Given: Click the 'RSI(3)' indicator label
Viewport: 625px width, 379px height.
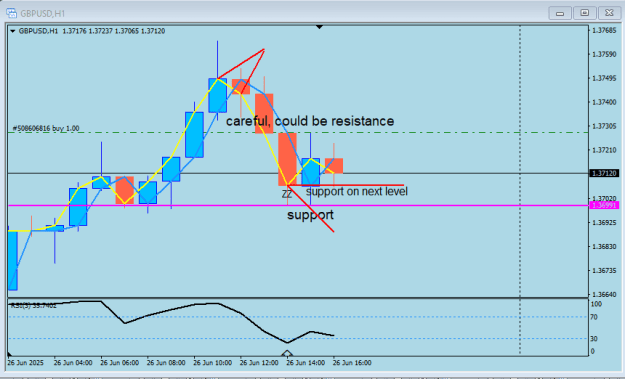Looking at the screenshot, I should 33,306.
